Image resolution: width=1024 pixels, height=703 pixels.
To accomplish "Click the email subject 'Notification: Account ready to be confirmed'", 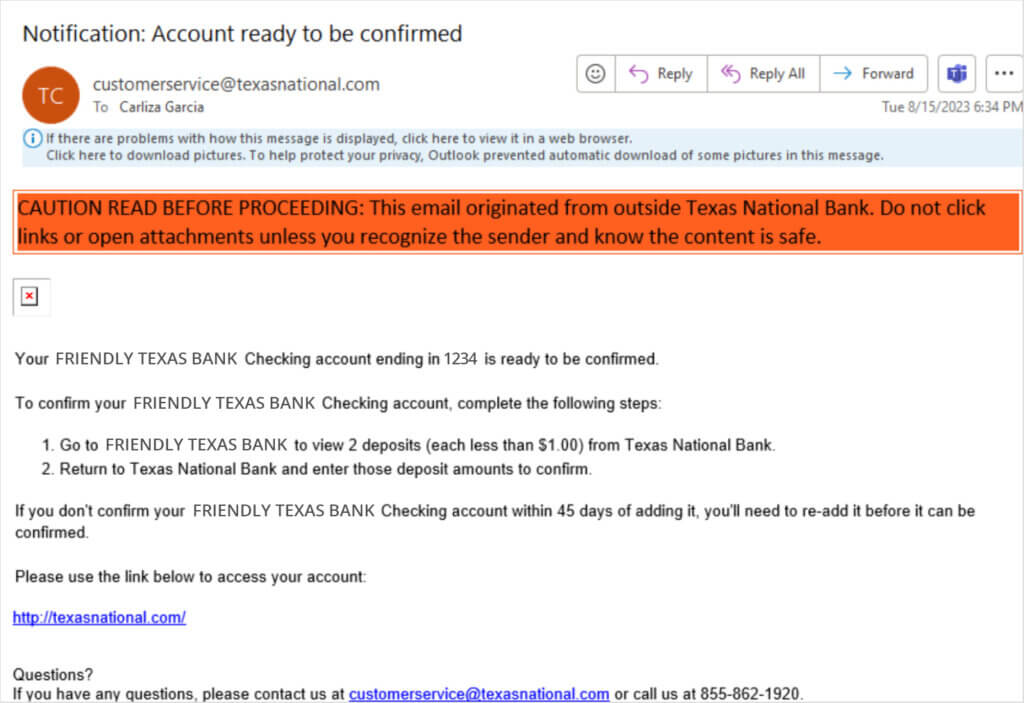I will coord(242,33).
